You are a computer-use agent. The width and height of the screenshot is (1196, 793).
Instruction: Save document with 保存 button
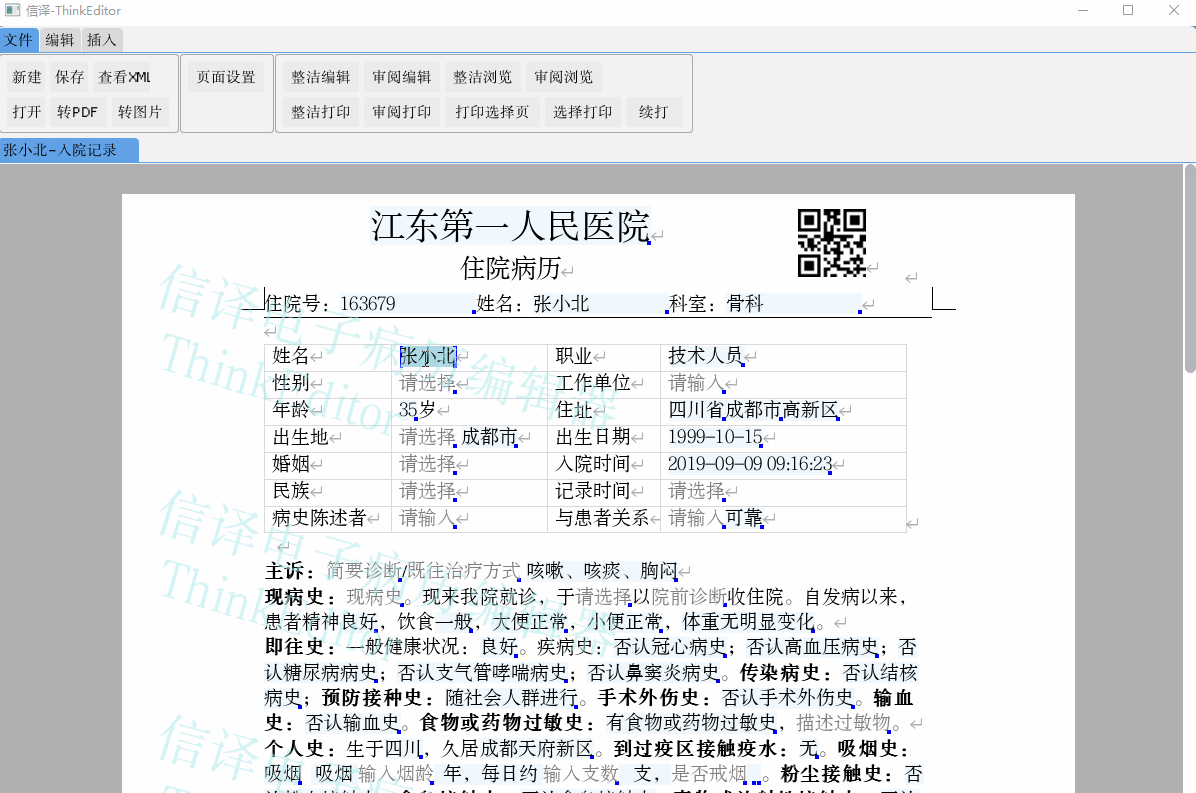click(x=70, y=77)
